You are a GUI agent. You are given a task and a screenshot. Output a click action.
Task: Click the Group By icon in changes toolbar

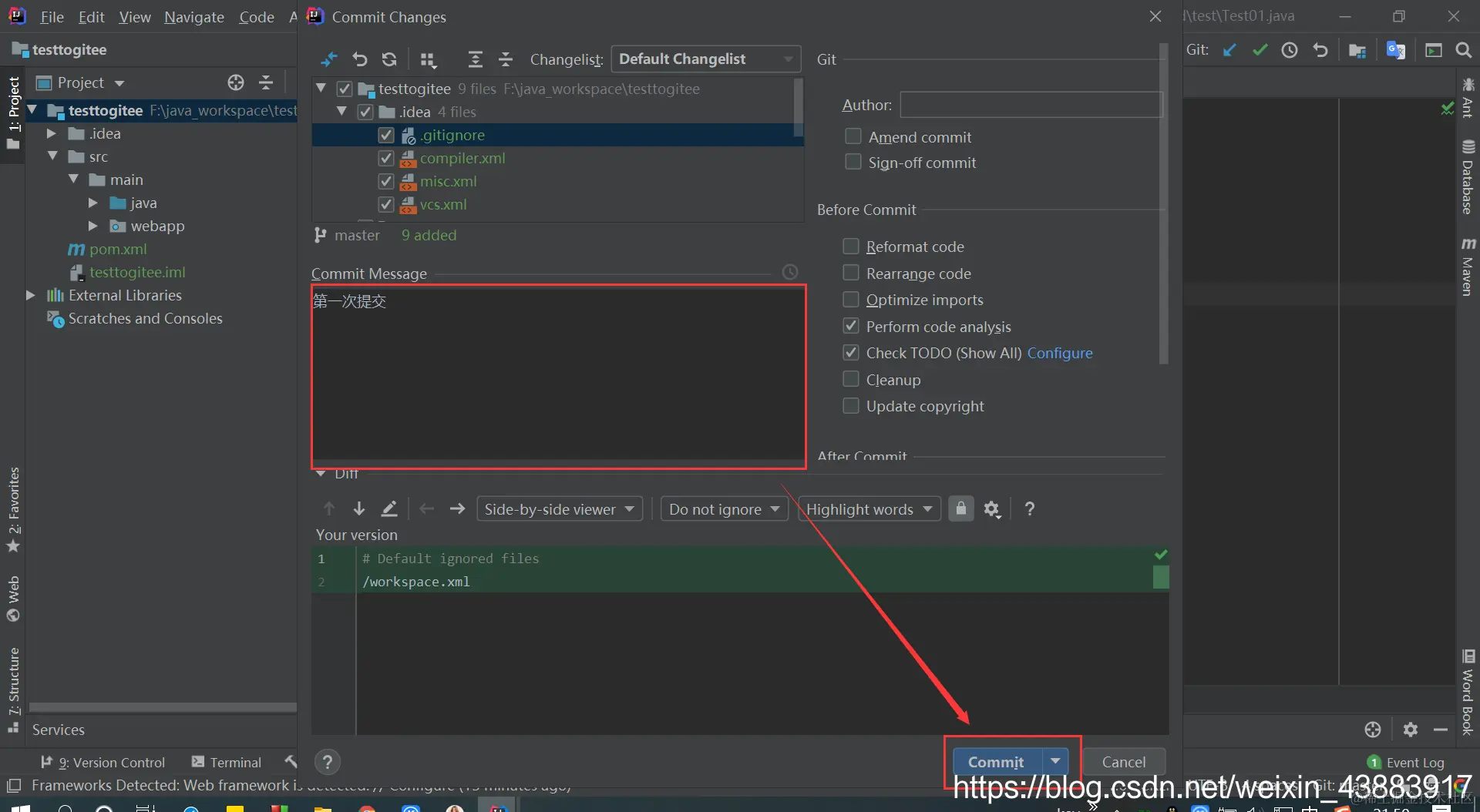point(428,59)
